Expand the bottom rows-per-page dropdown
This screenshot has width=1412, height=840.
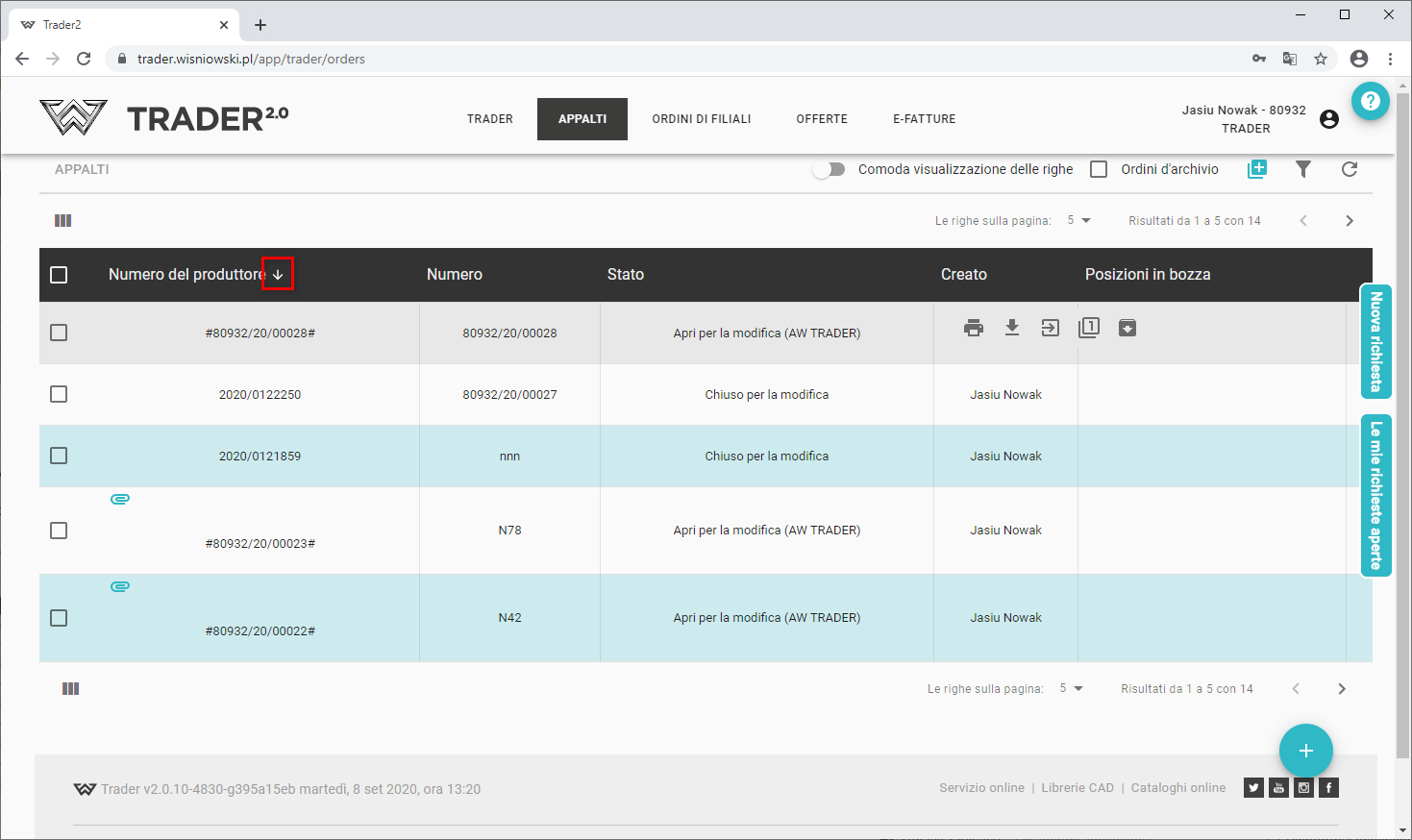1072,689
